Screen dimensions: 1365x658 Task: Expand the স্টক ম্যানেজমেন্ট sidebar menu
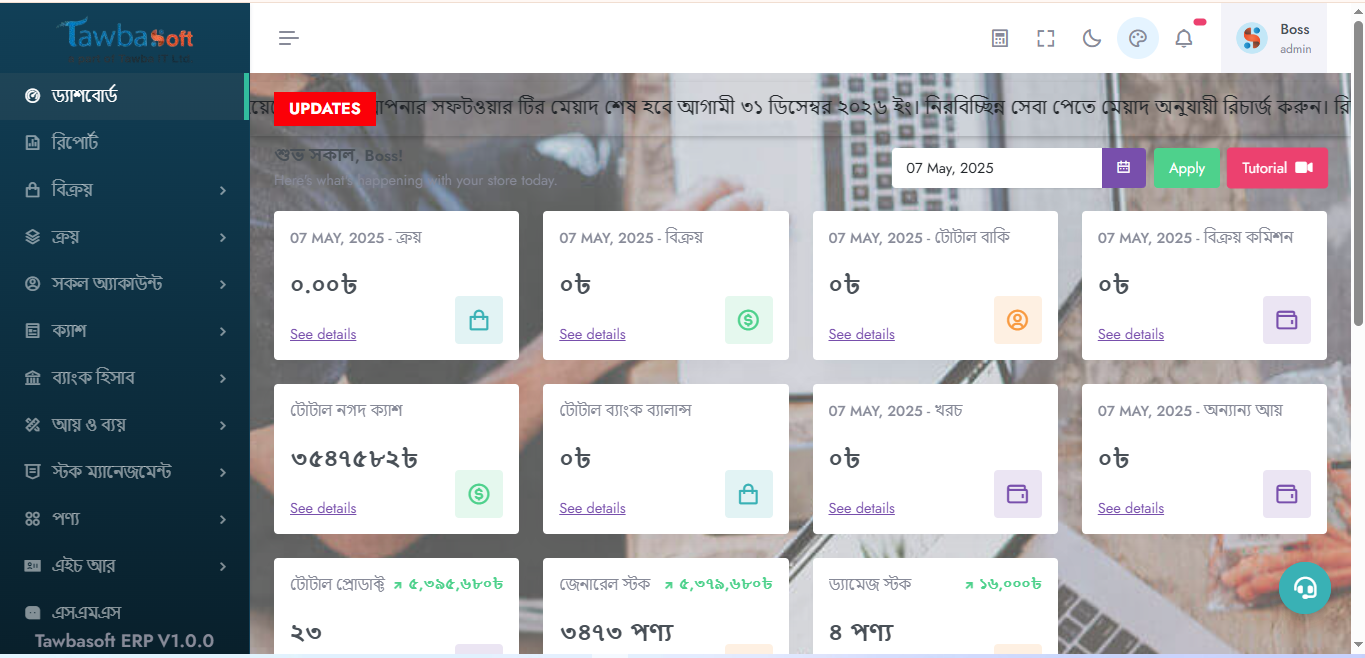click(125, 472)
